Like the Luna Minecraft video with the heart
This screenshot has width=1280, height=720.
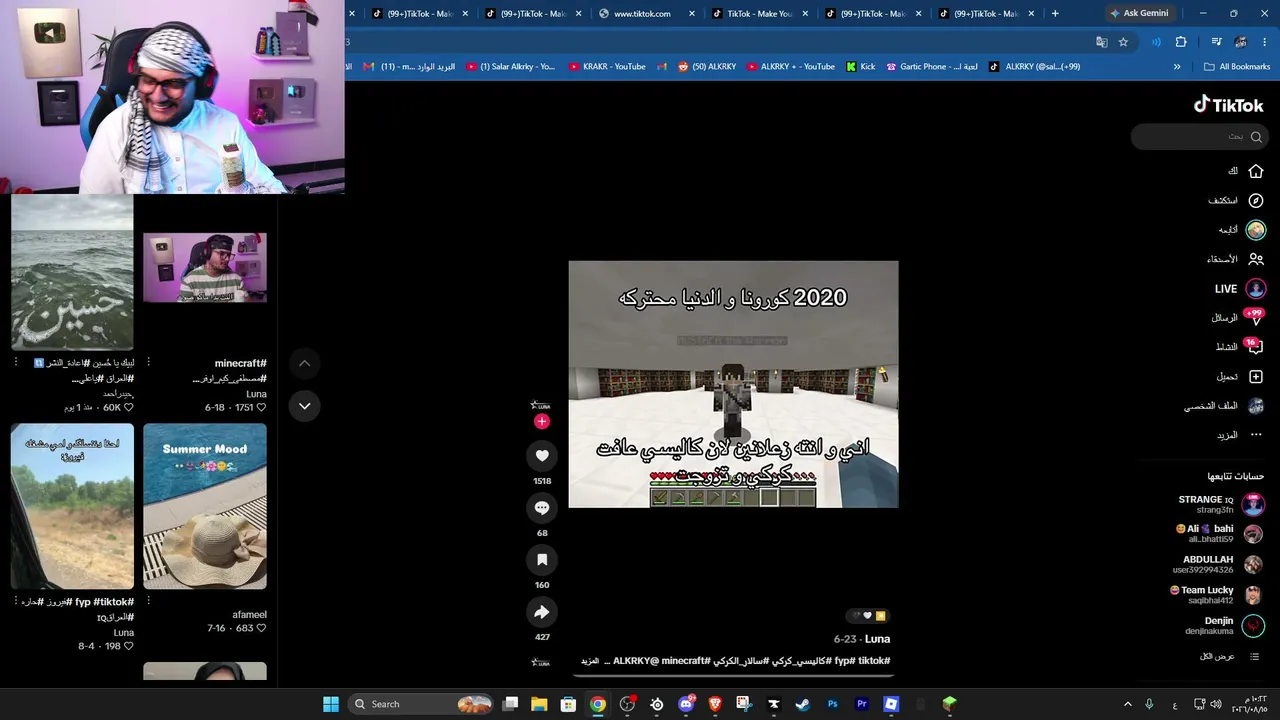coord(542,456)
